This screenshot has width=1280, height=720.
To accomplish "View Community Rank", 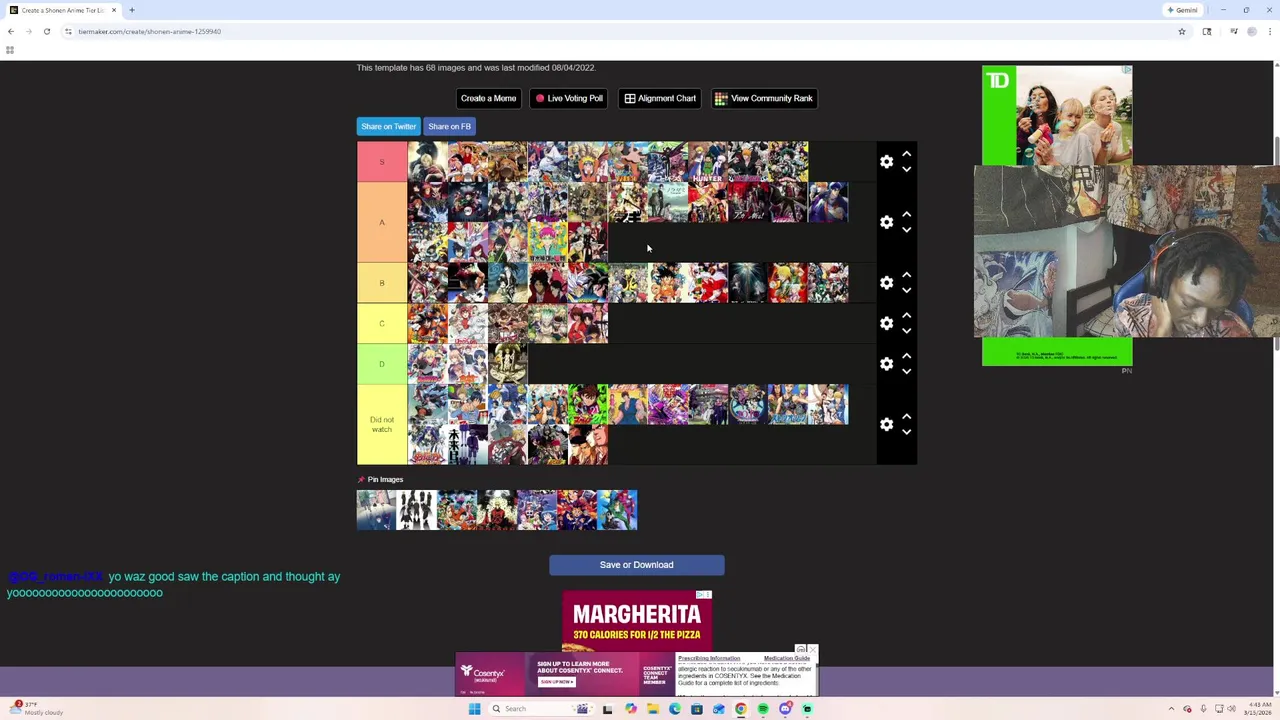I will coord(764,98).
